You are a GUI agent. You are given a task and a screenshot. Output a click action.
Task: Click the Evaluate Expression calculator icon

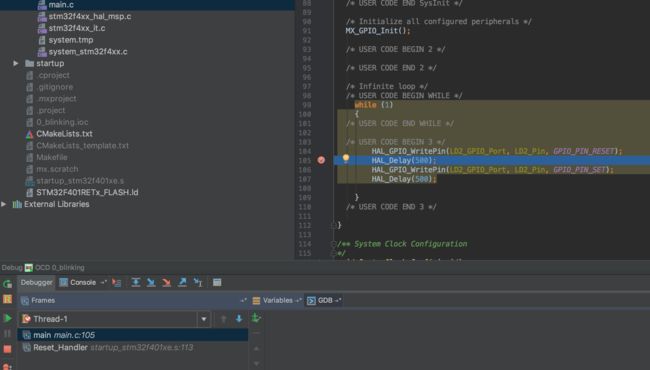click(217, 283)
